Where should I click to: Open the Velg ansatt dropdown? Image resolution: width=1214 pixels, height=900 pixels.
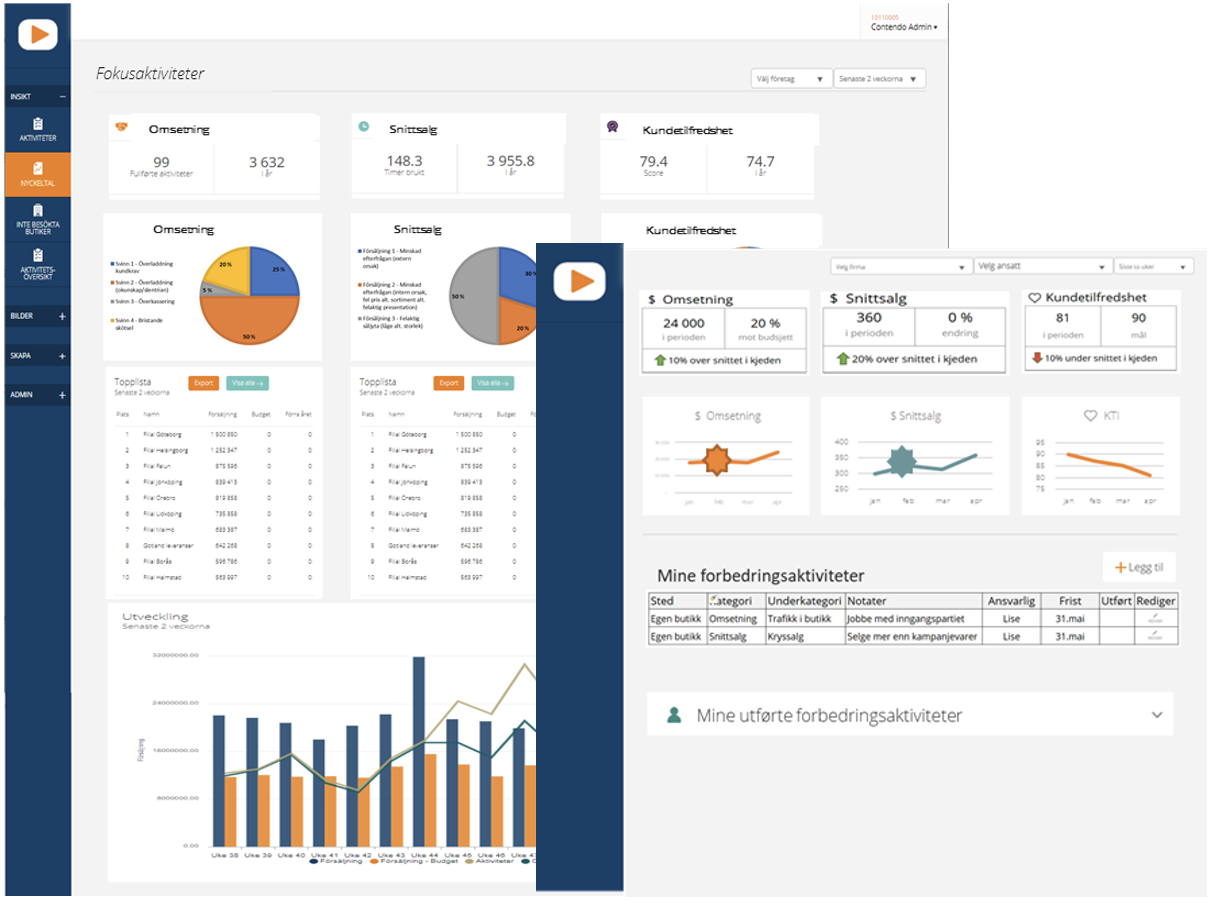pos(1043,267)
